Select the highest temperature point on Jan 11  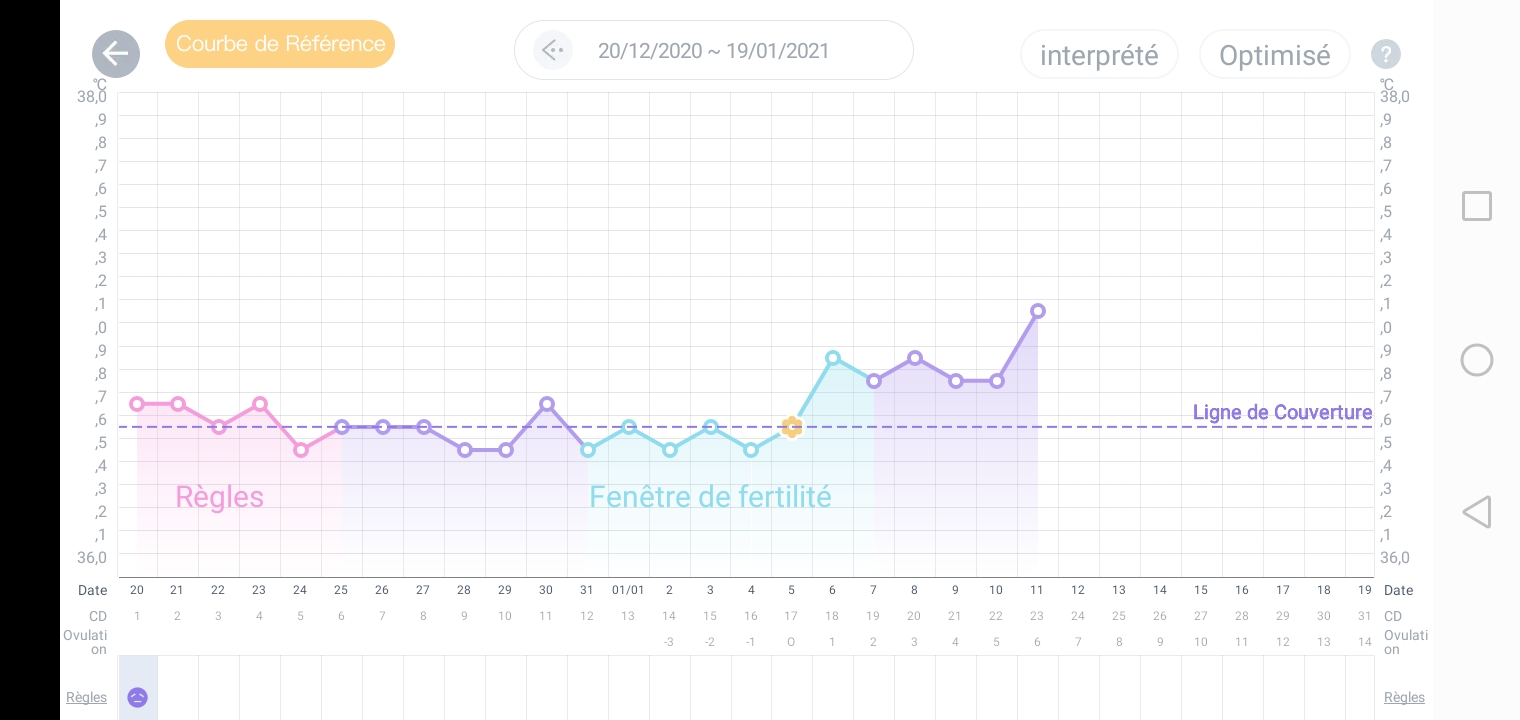click(x=1038, y=311)
